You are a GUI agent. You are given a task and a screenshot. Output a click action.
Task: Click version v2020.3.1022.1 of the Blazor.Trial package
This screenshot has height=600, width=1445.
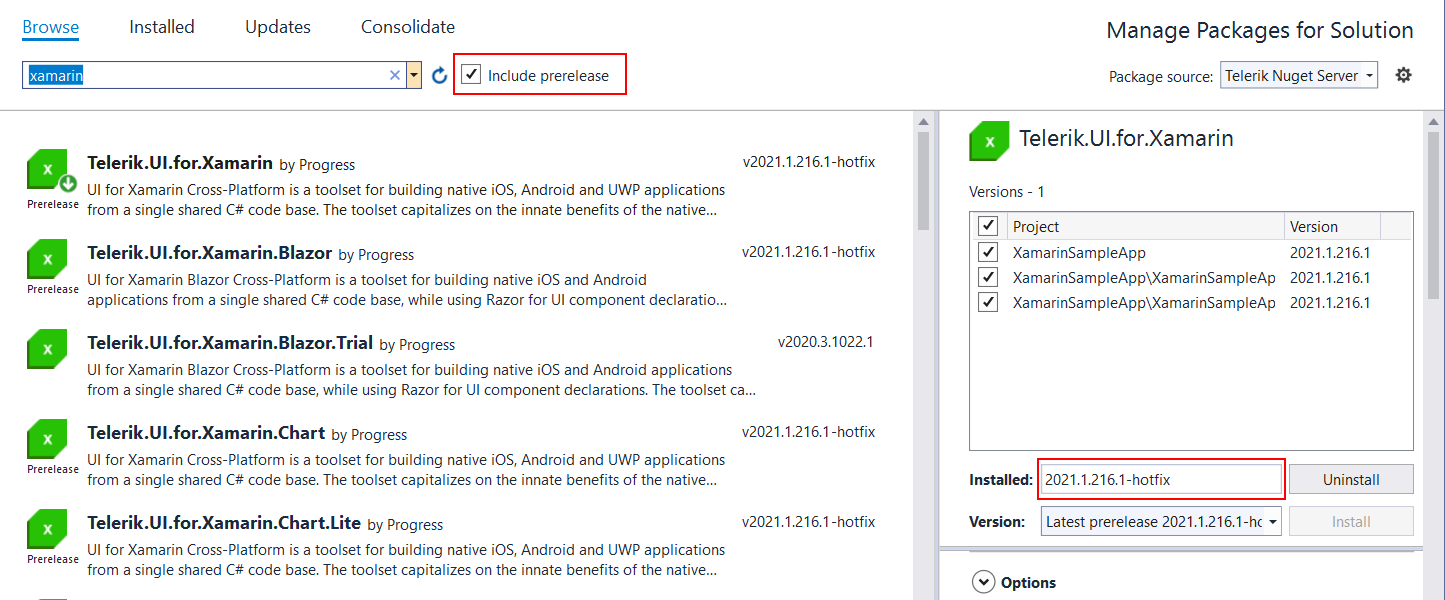(x=826, y=342)
